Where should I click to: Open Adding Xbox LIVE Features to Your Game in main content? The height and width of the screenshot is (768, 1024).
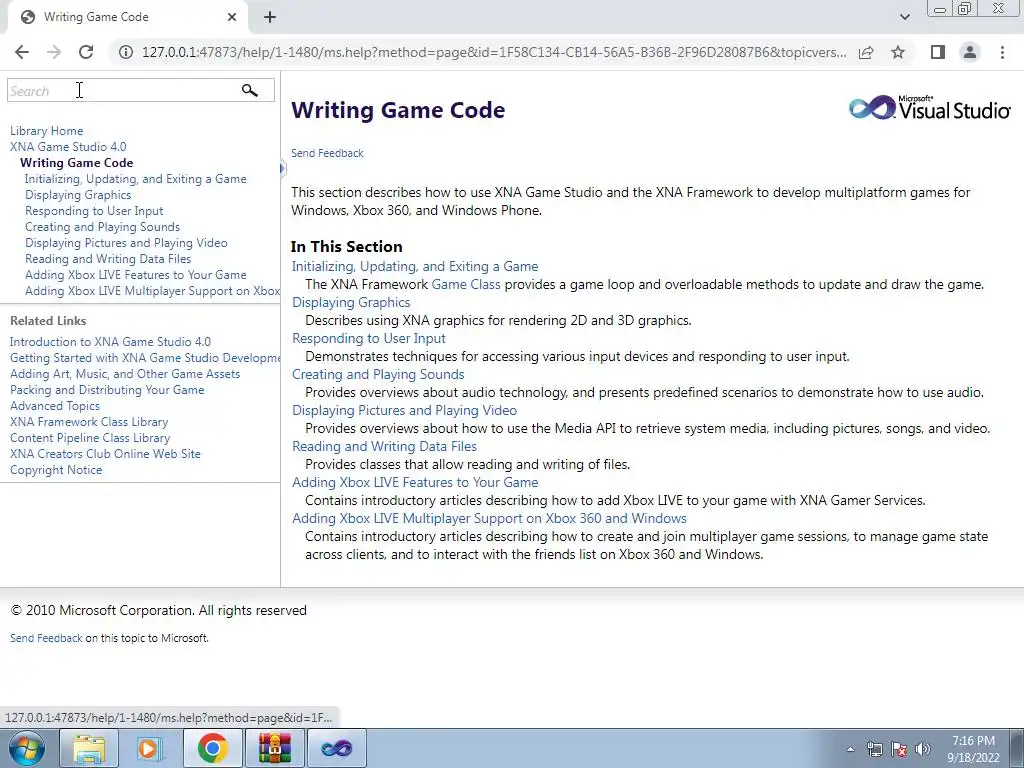415,482
